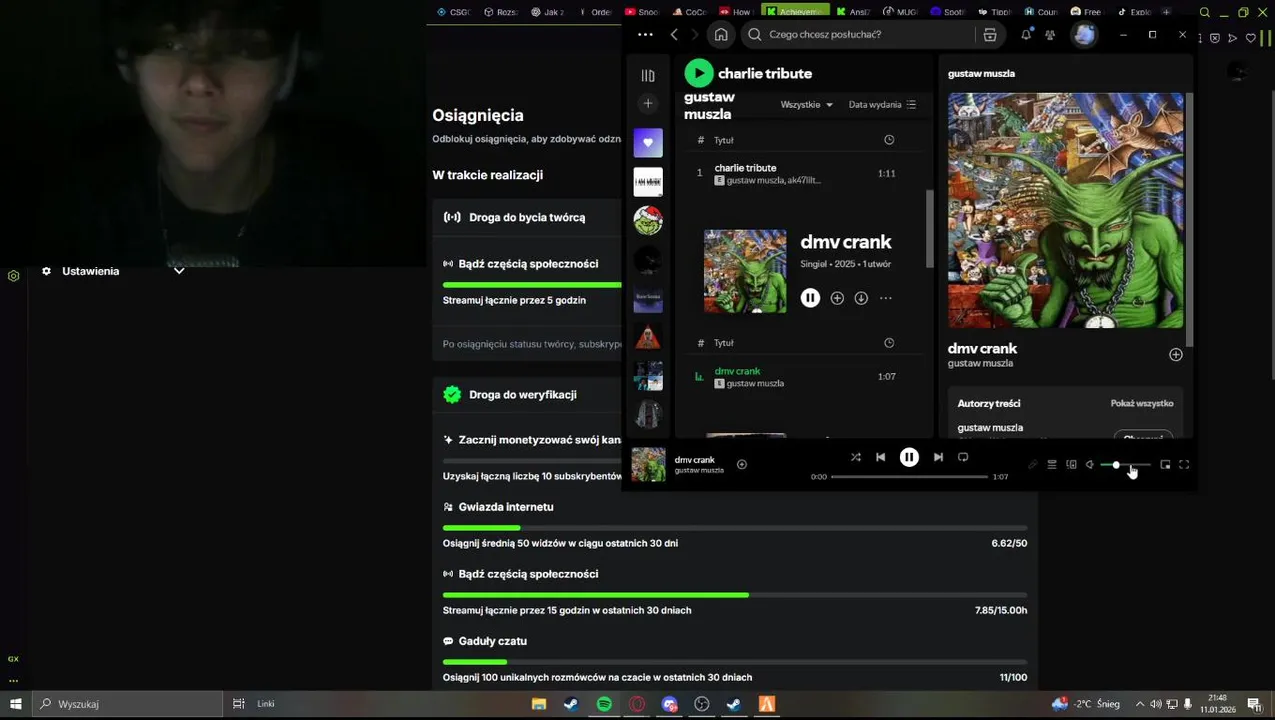The height and width of the screenshot is (720, 1275).
Task: Switch to the 'CSGO' browser tab
Action: click(453, 12)
